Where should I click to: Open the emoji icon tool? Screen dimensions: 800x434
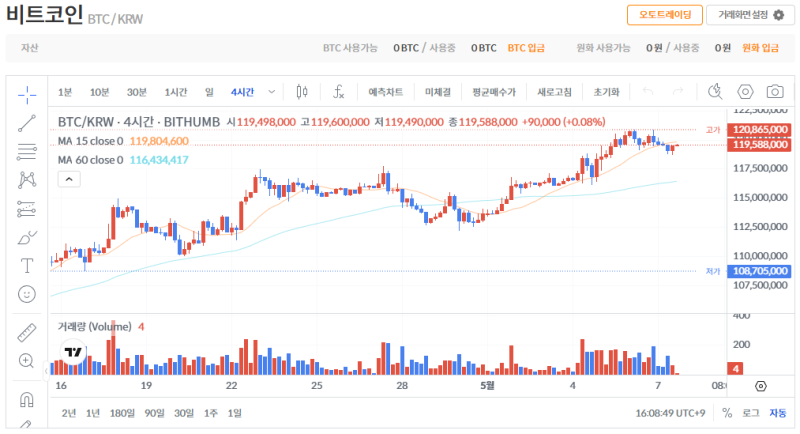click(27, 294)
